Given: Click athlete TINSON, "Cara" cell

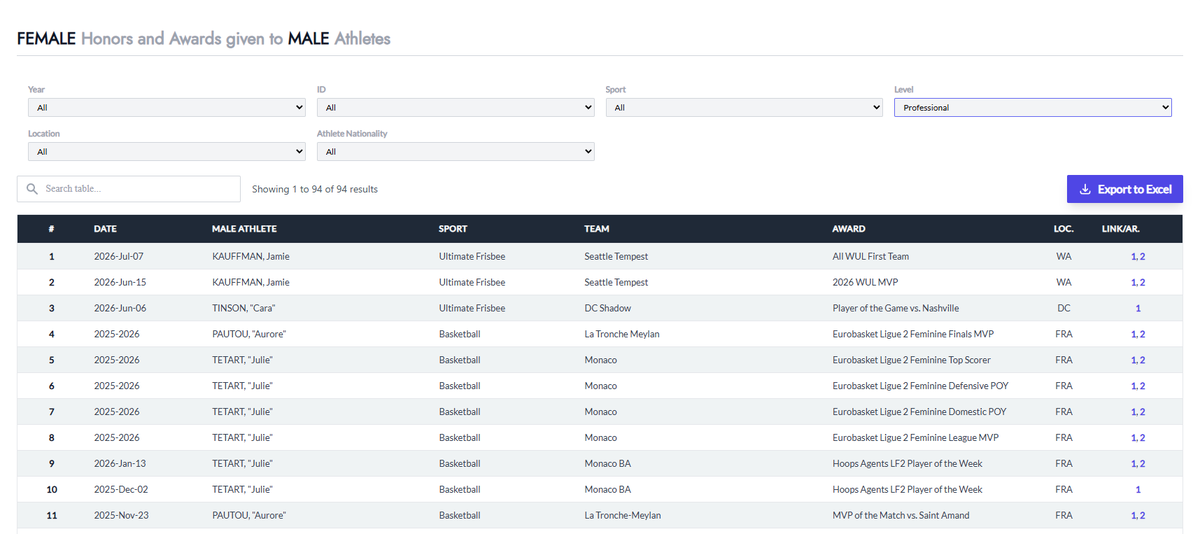Looking at the screenshot, I should [x=243, y=308].
